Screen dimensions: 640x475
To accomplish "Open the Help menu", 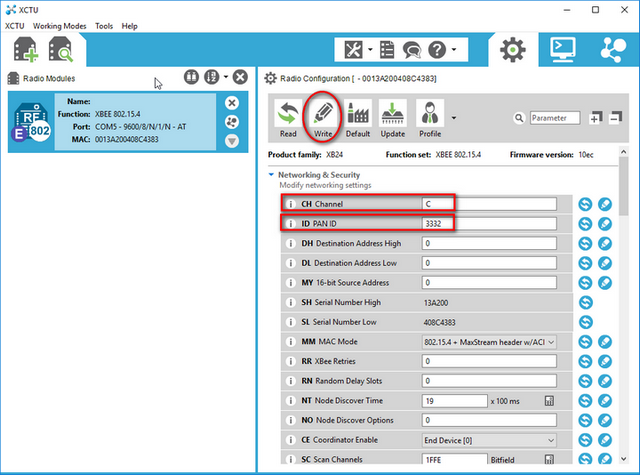I will (129, 26).
